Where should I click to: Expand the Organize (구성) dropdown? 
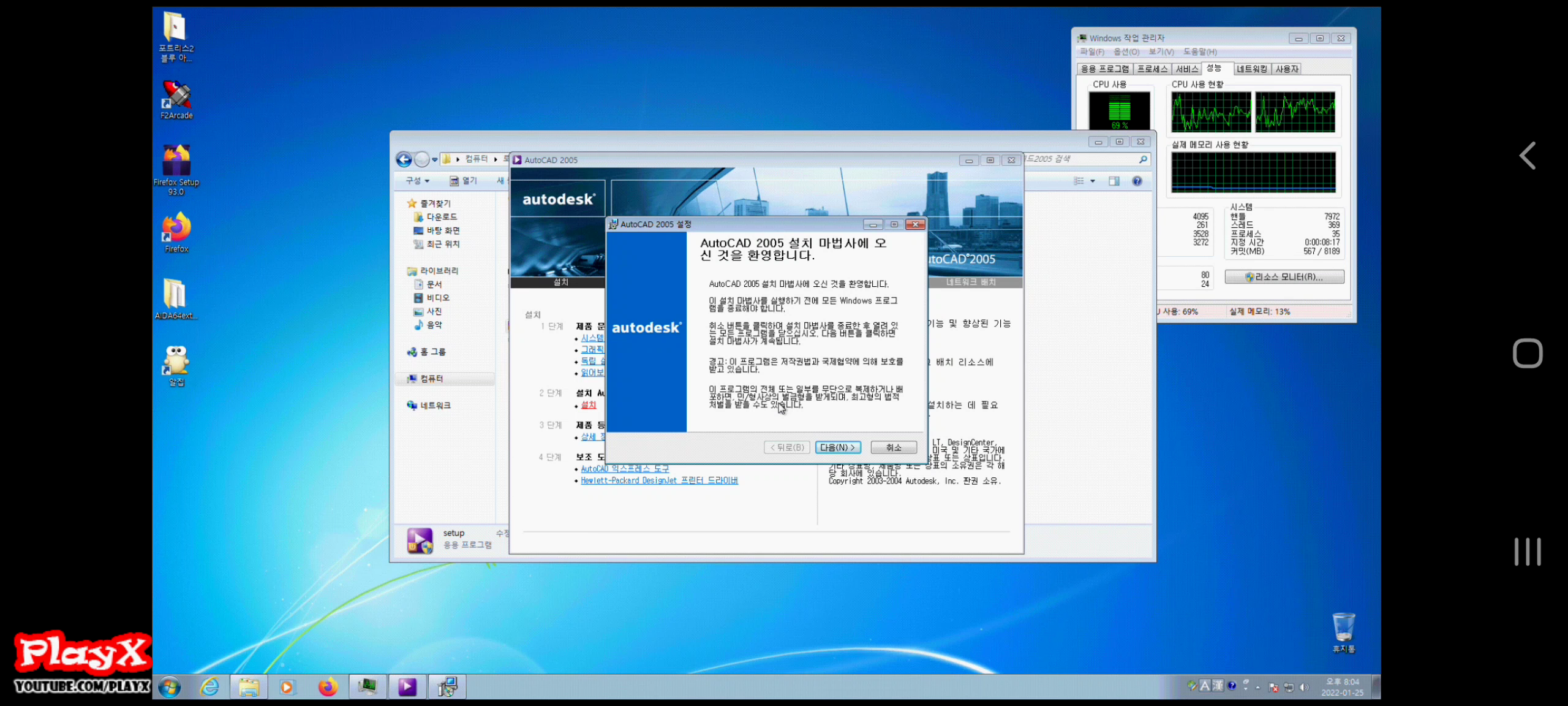[418, 181]
